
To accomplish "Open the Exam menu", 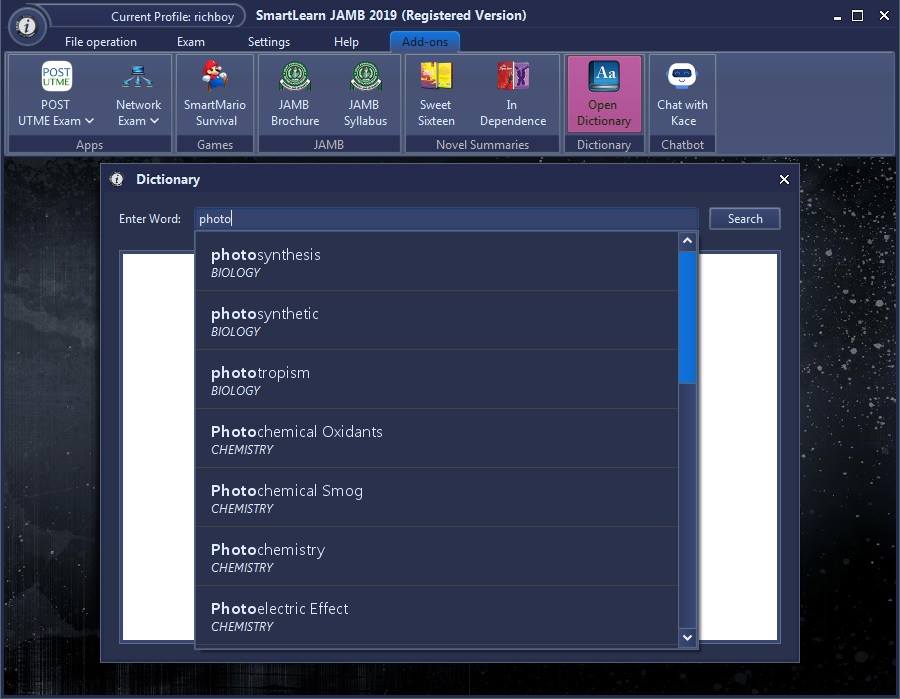I will tap(191, 42).
